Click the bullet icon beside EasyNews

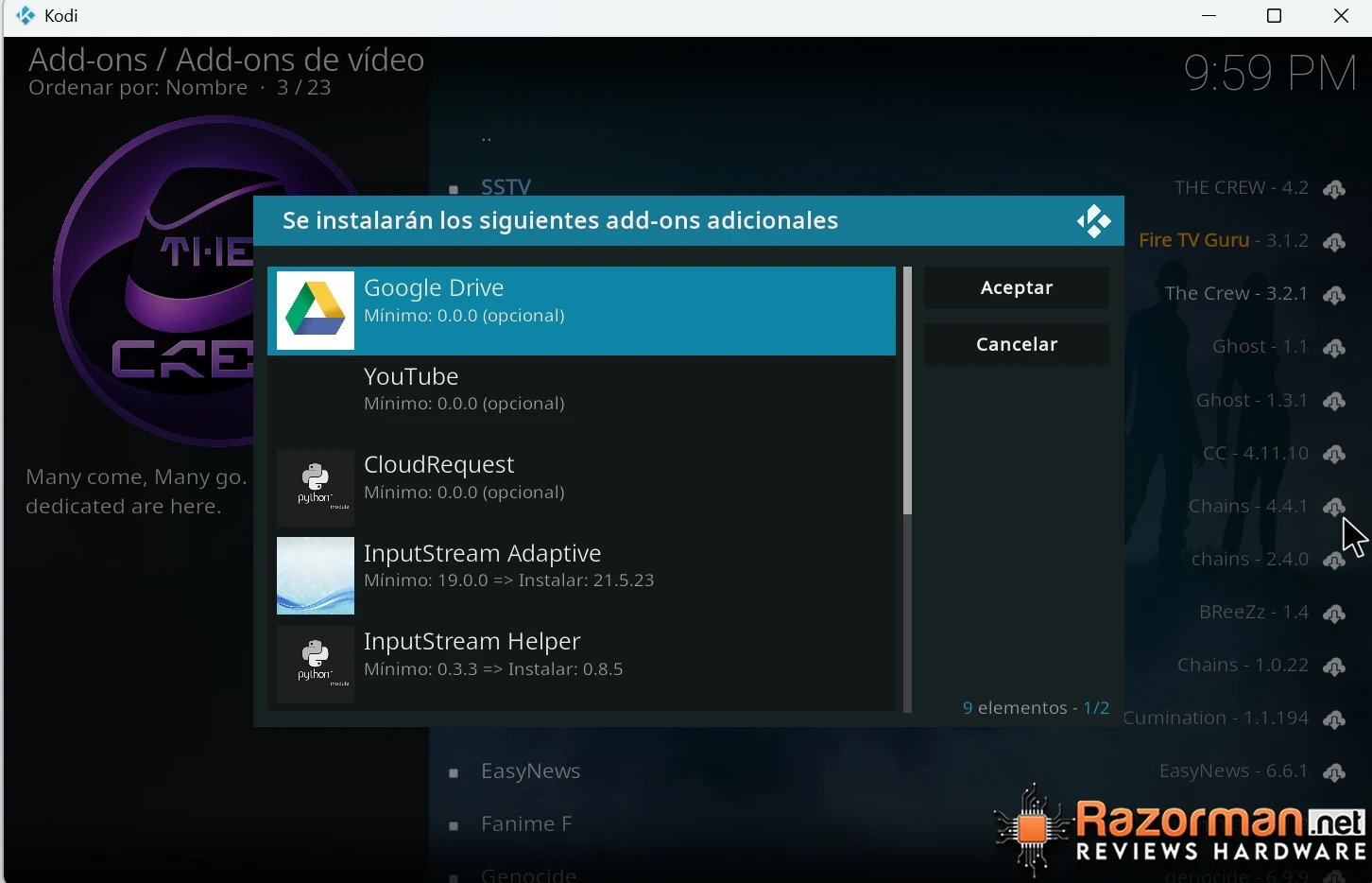(454, 773)
